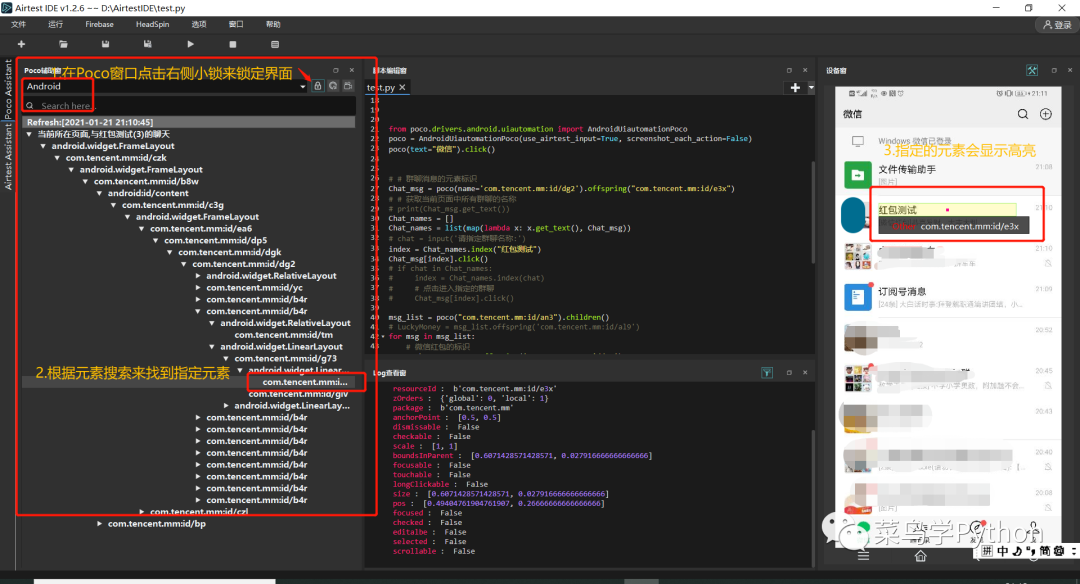The image size is (1080, 584).
Task: Float the Poco assistant panel
Action: 336,70
